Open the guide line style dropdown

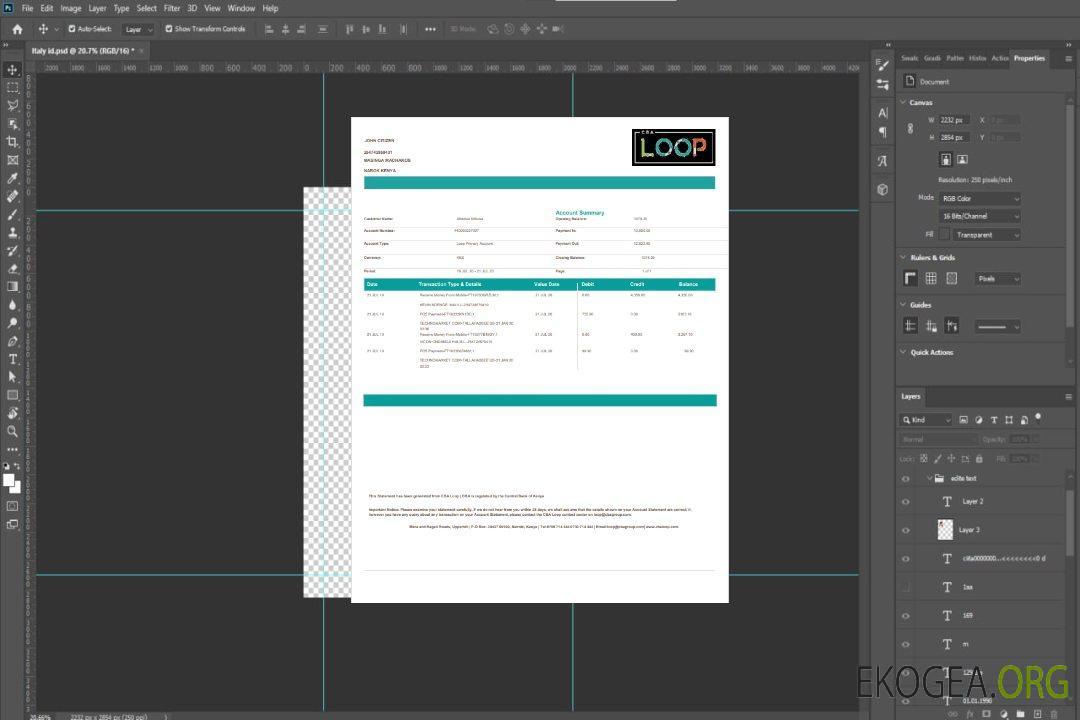click(x=997, y=327)
